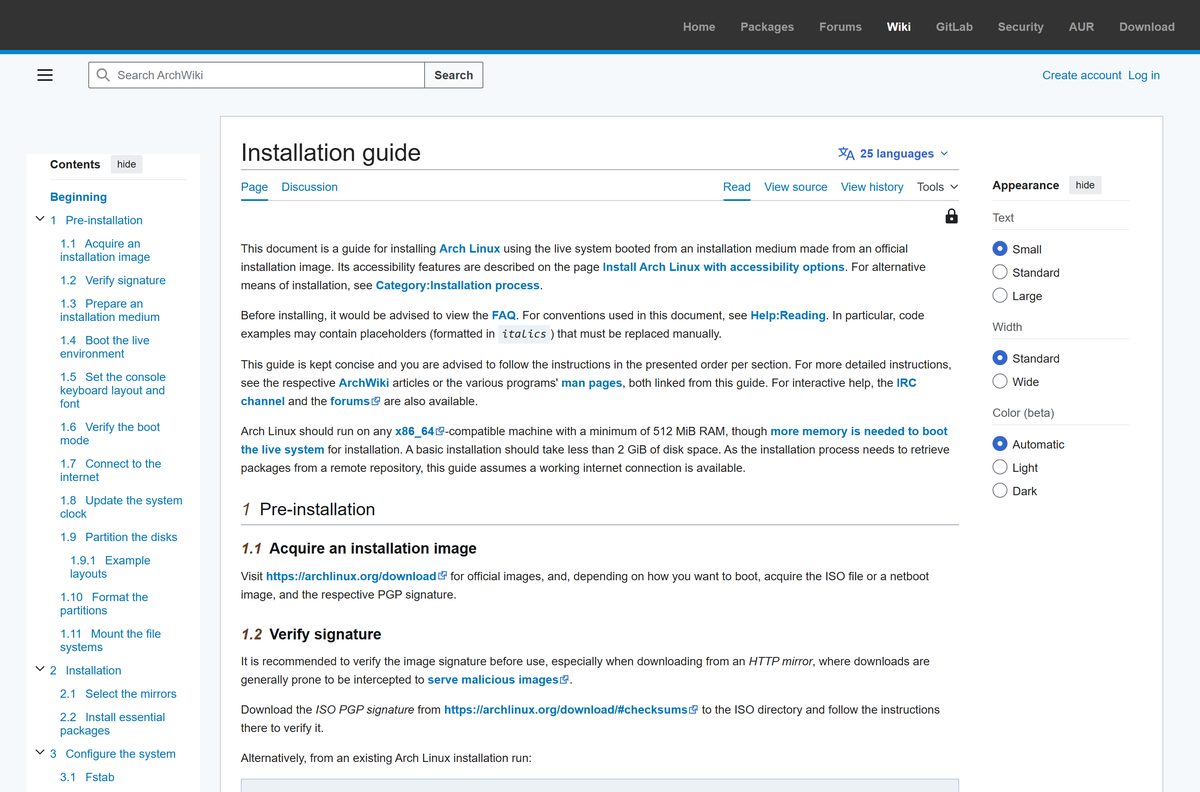Switch to the Read tab
The height and width of the screenshot is (792, 1200).
pos(737,187)
